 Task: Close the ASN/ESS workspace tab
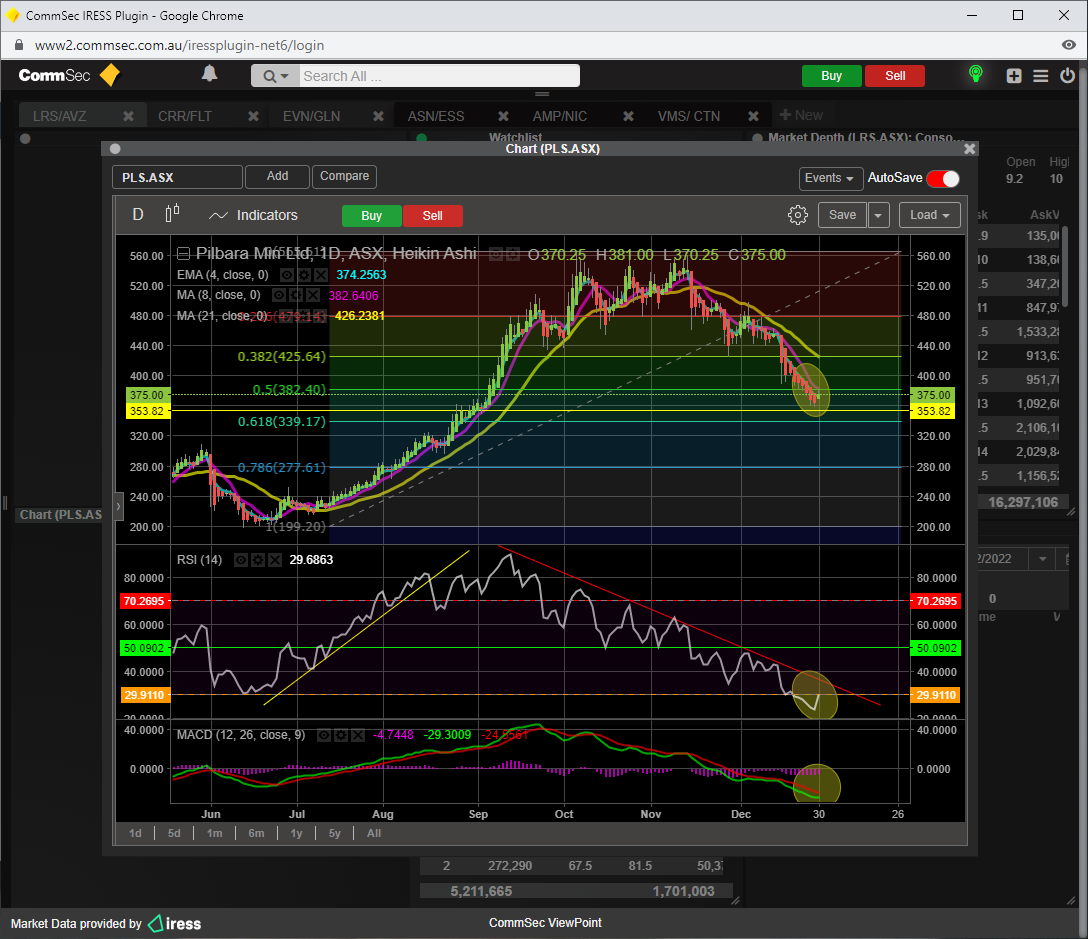click(x=503, y=116)
